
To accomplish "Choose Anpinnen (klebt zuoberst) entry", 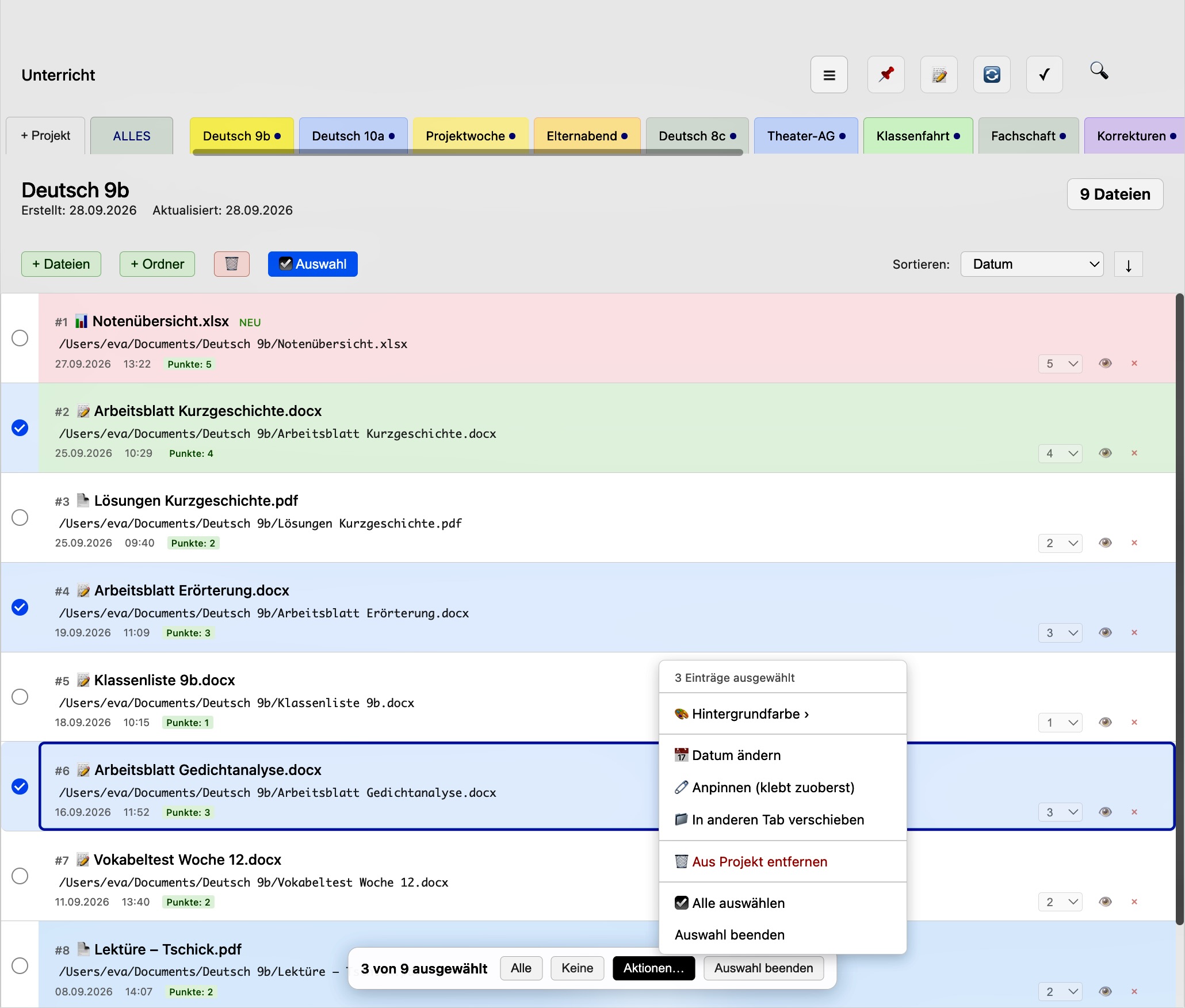I will click(x=782, y=787).
